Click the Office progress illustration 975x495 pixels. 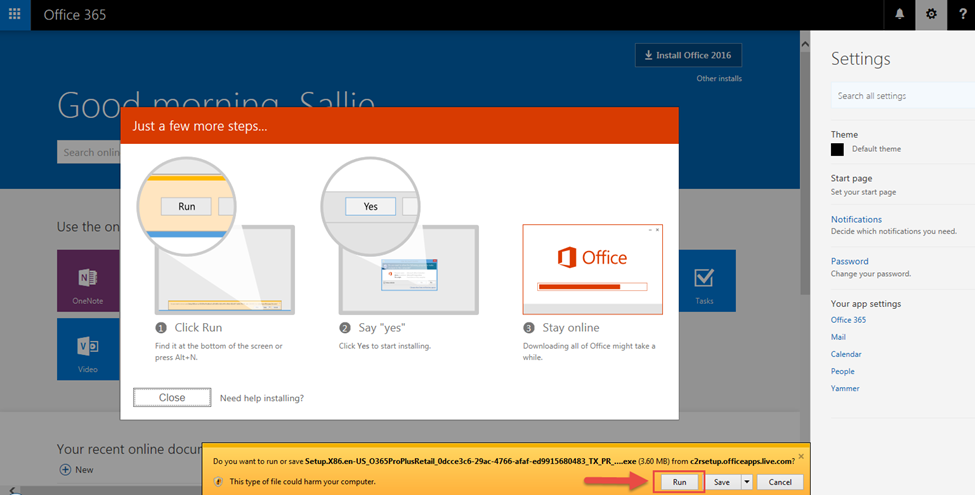[x=593, y=269]
